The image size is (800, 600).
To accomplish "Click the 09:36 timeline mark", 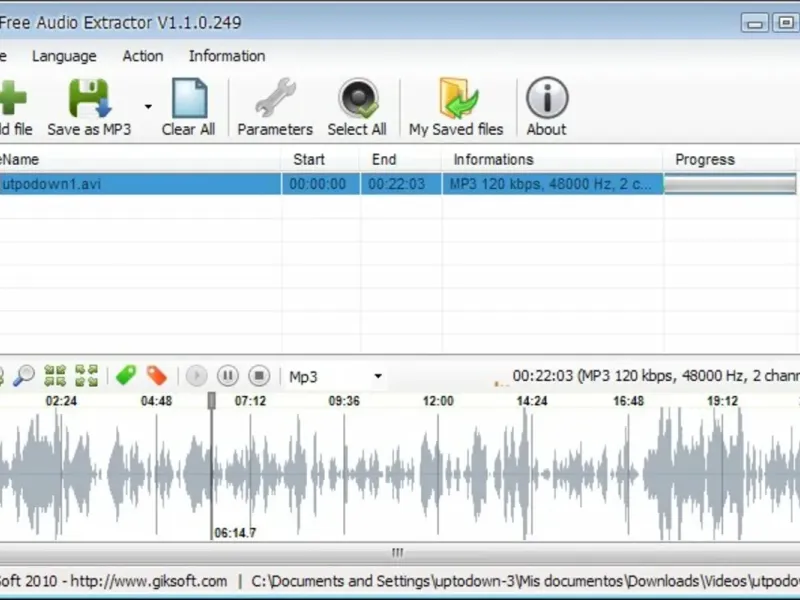I will click(x=344, y=401).
